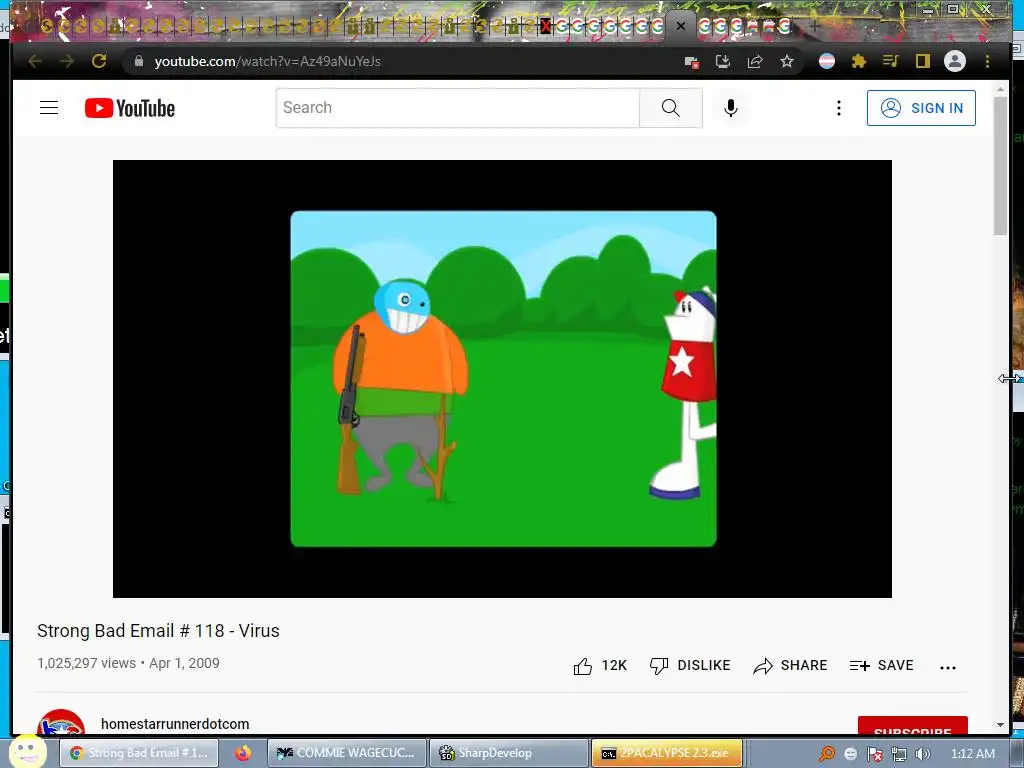Go to YouTube home via logo

130,108
